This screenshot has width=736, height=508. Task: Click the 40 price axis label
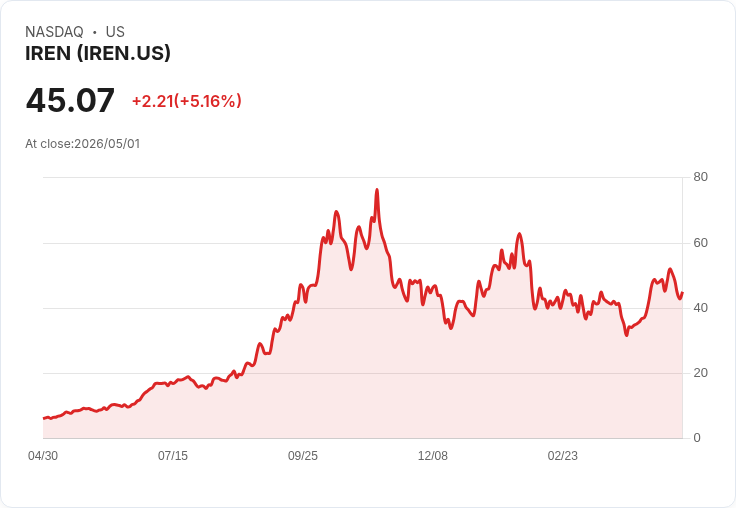point(700,308)
